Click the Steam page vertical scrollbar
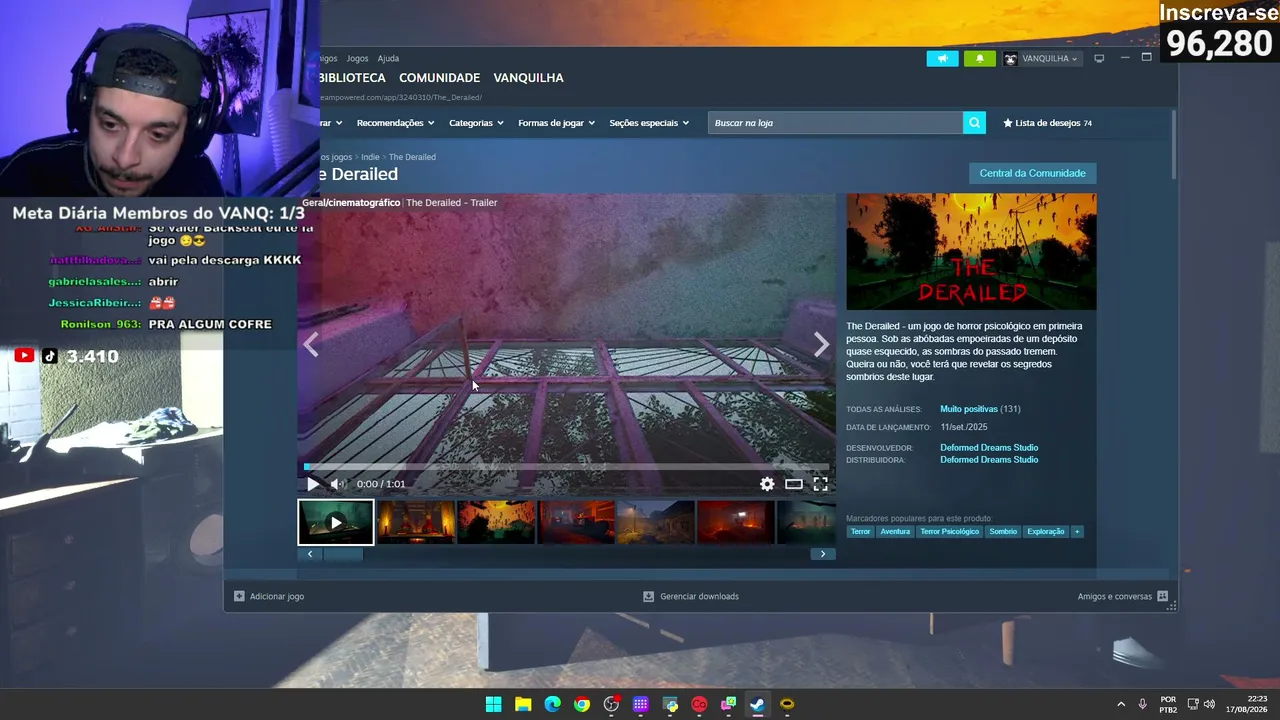Viewport: 1280px width, 720px height. pyautogui.click(x=1173, y=145)
